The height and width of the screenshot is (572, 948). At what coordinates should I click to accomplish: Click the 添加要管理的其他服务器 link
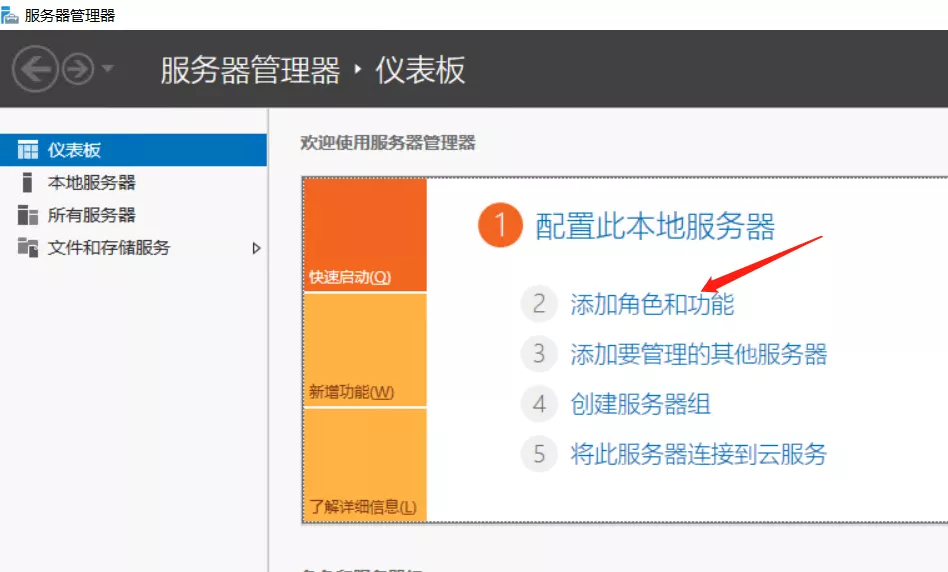698,353
